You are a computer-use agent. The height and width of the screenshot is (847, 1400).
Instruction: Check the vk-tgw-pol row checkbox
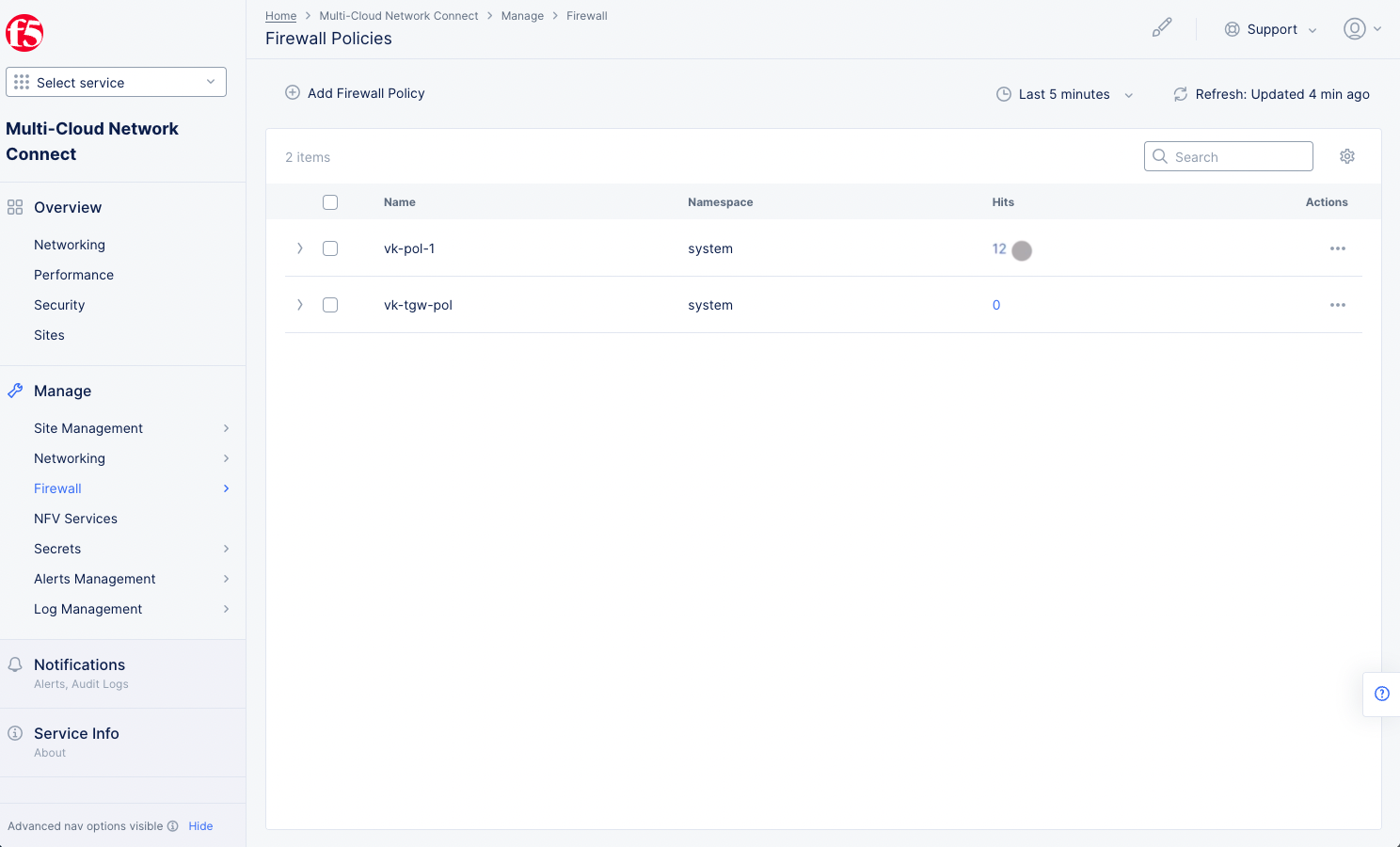[x=330, y=305]
